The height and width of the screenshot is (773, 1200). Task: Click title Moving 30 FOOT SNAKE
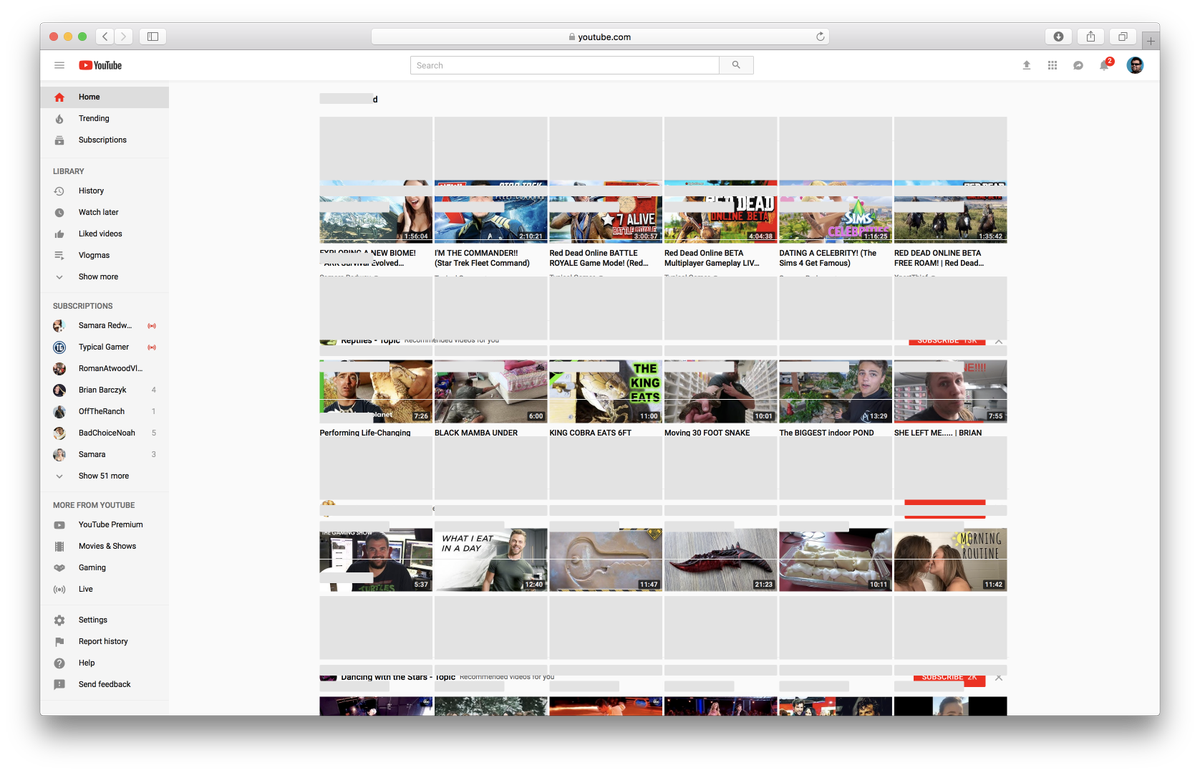[707, 433]
